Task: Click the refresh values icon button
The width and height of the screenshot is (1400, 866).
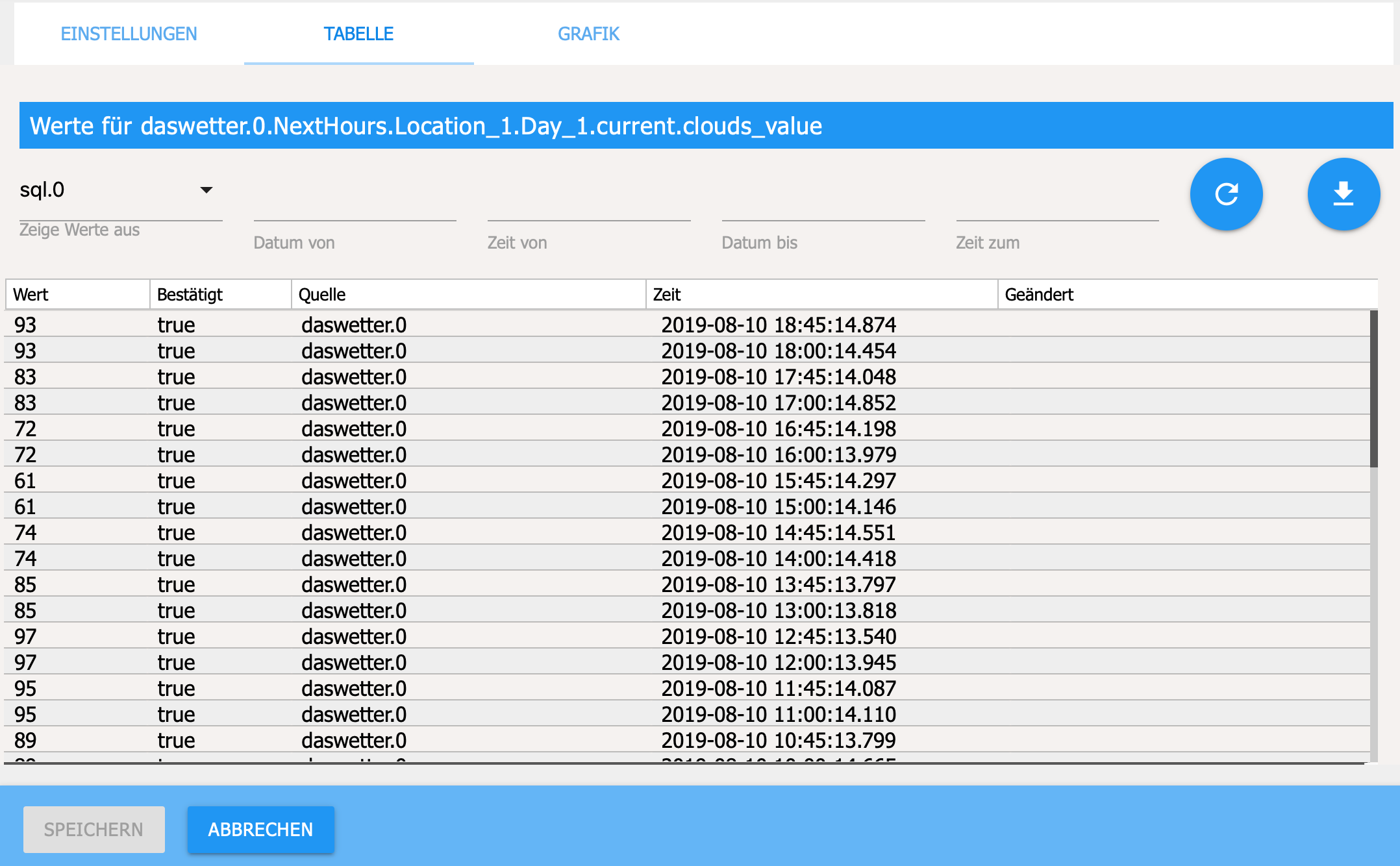Action: pos(1226,194)
